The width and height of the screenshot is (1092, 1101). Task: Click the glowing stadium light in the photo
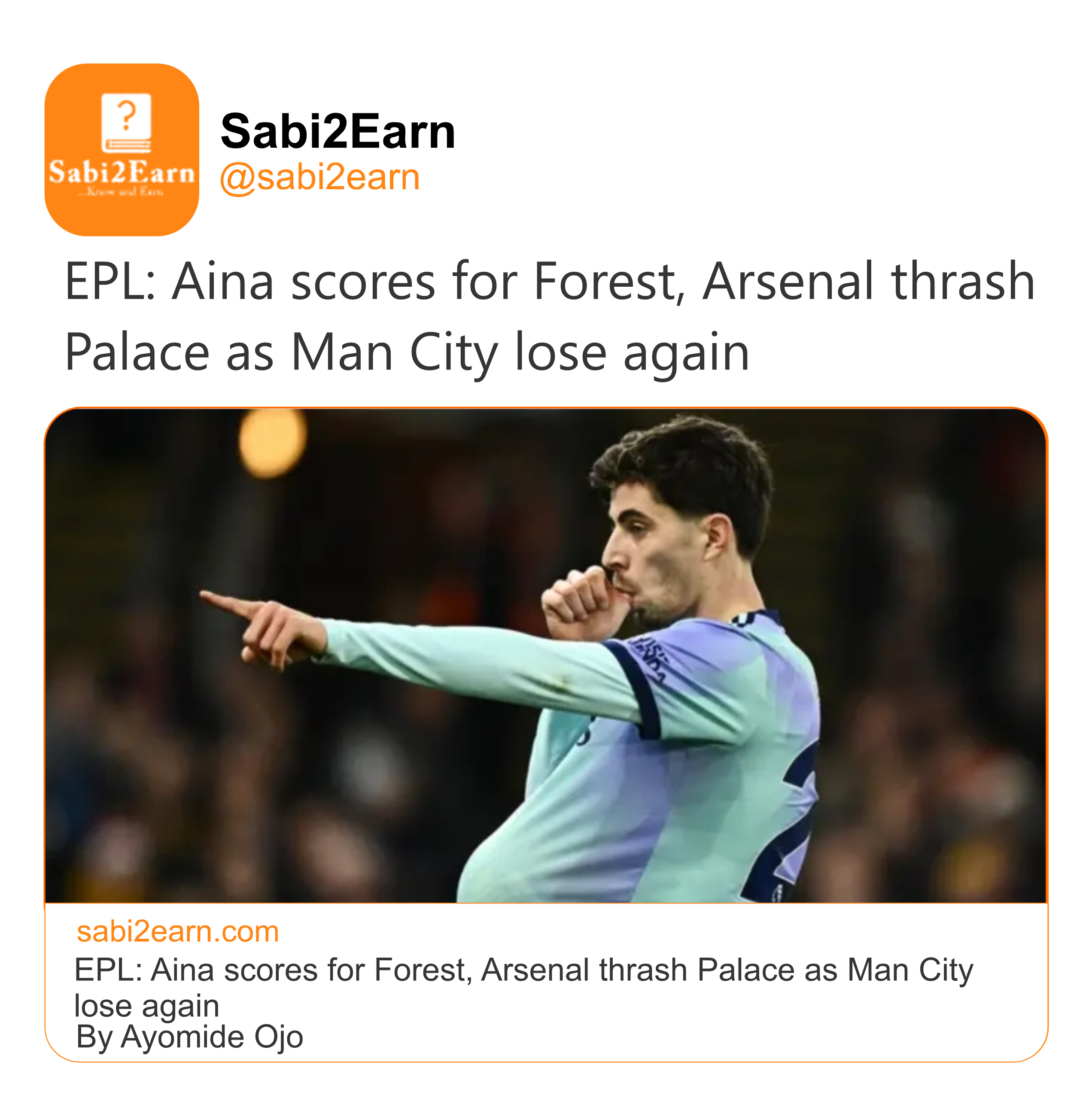[x=271, y=442]
